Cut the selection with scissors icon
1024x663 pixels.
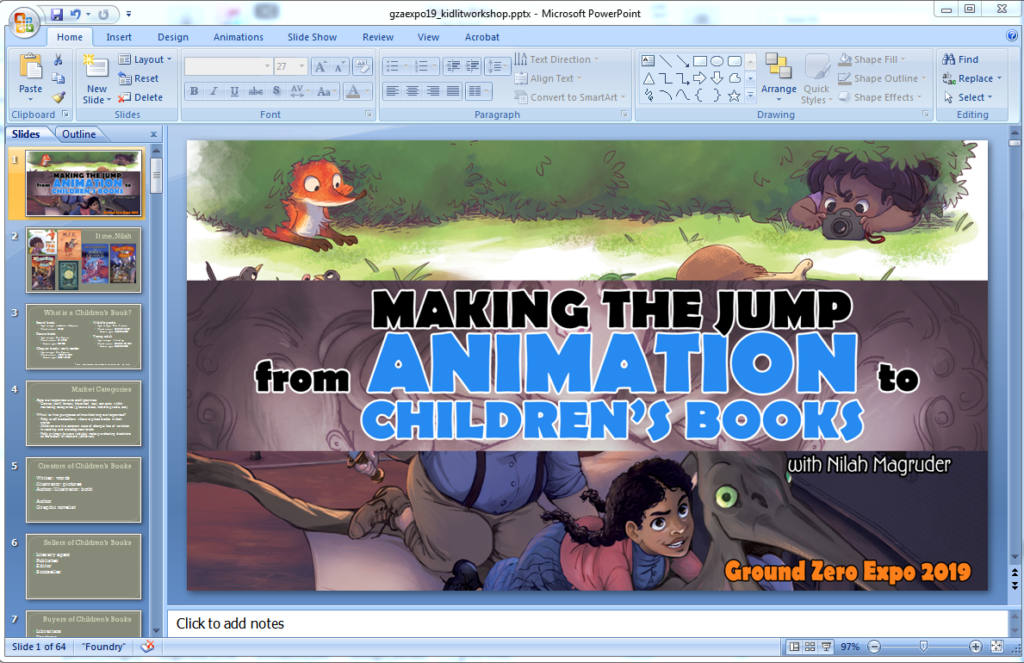pyautogui.click(x=58, y=60)
